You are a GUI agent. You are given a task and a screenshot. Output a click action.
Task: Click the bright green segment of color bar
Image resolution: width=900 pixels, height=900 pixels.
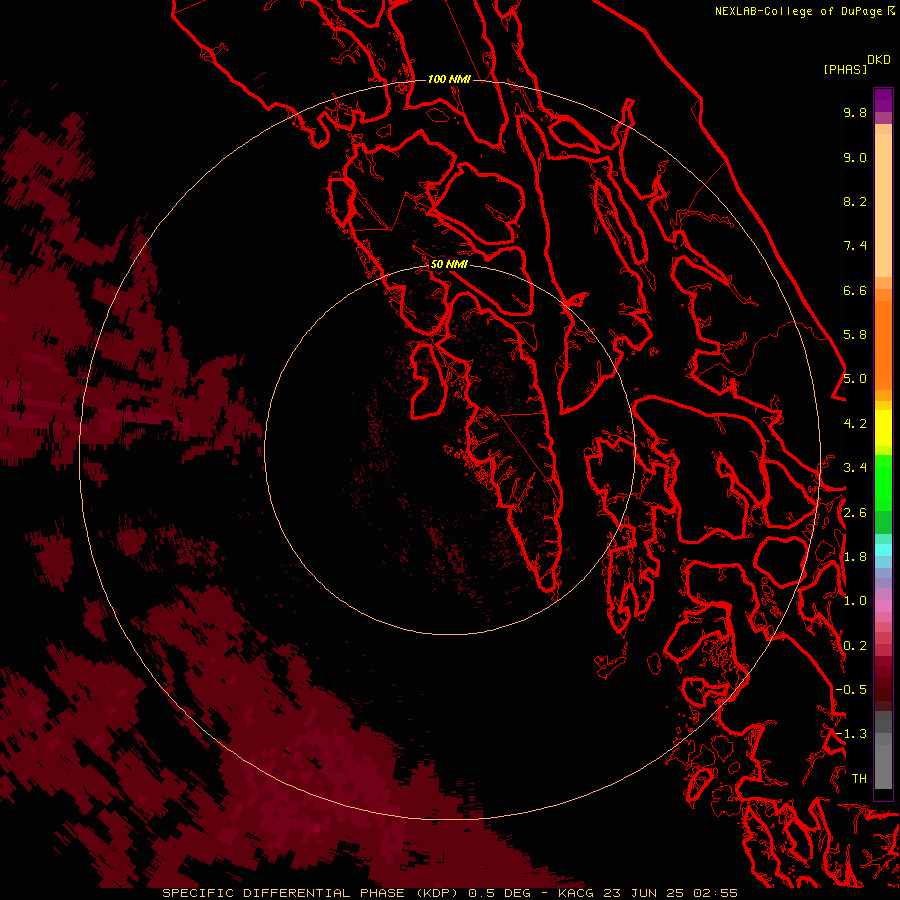[883, 482]
